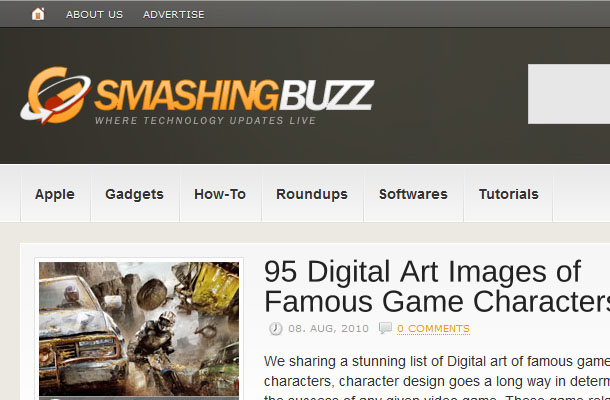Switch to the How-To category
This screenshot has height=400, width=610.
point(220,194)
